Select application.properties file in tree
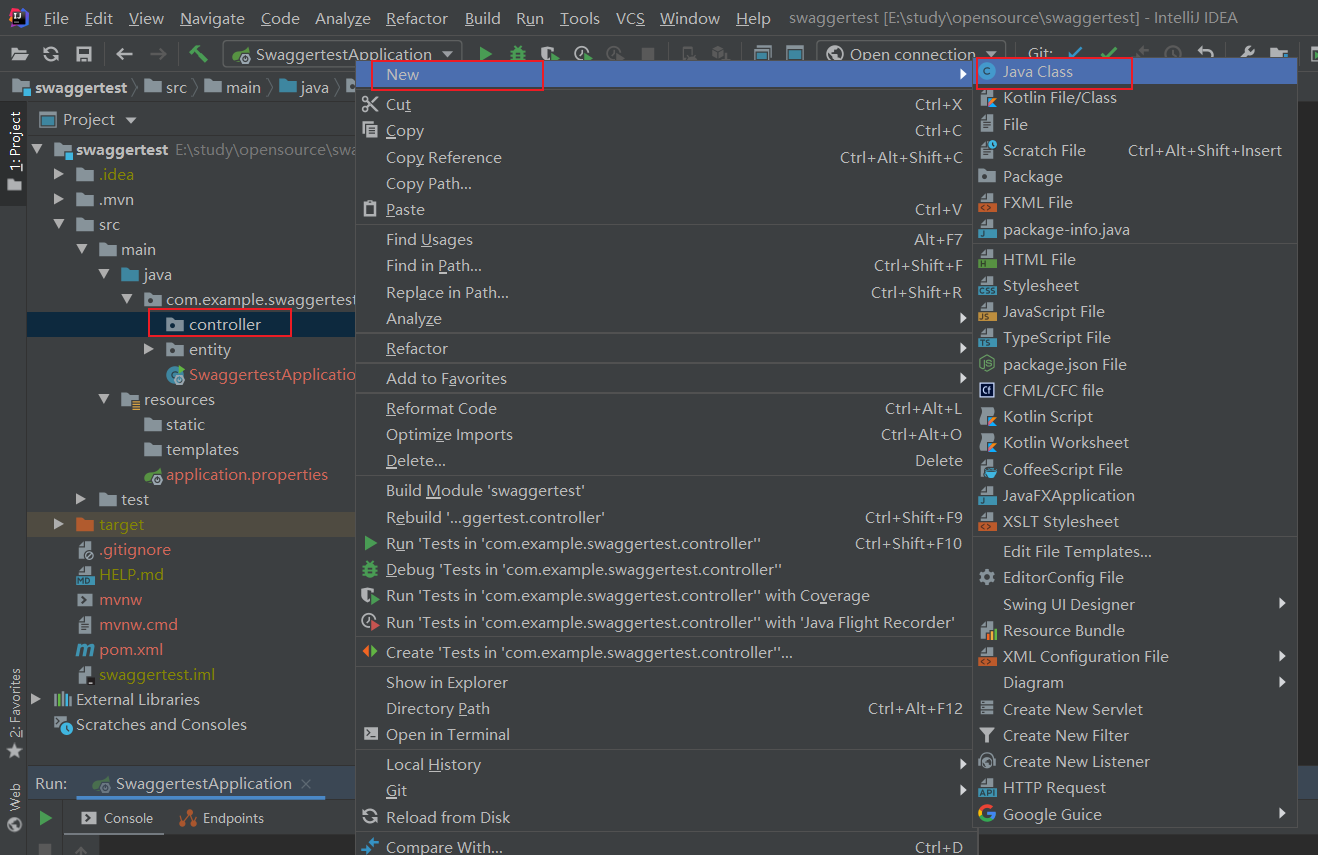This screenshot has width=1318, height=855. (246, 475)
